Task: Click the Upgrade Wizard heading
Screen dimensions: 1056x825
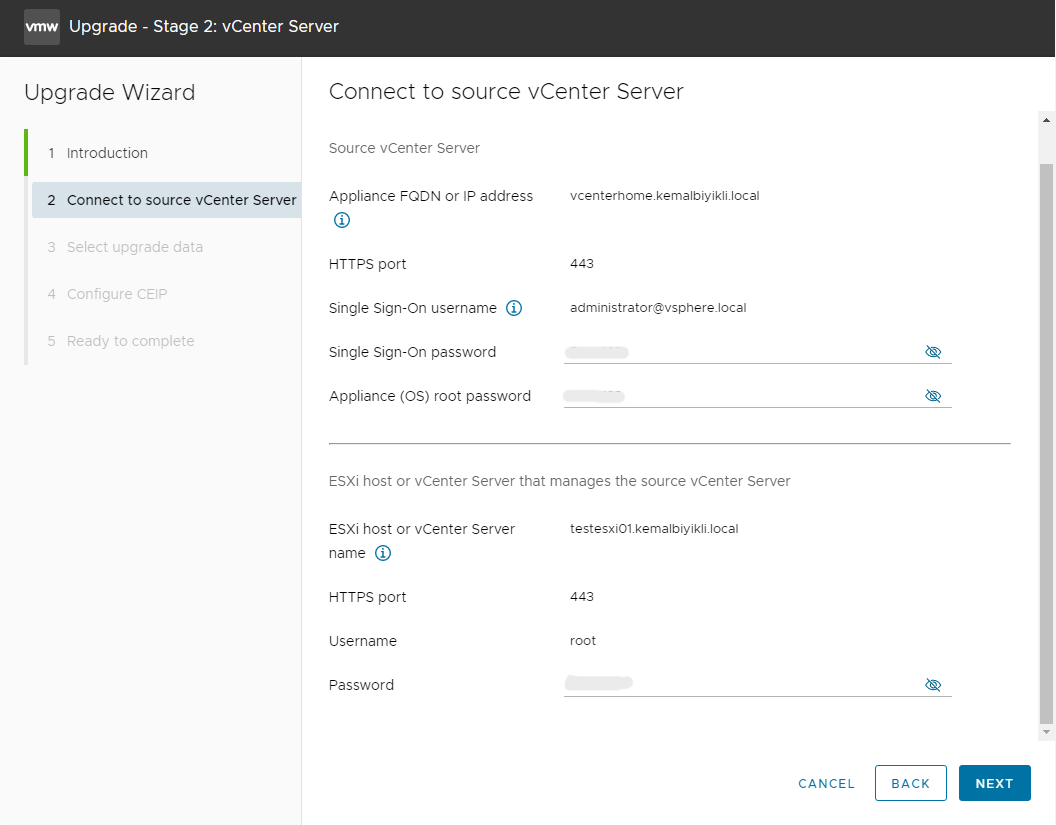Action: click(110, 92)
